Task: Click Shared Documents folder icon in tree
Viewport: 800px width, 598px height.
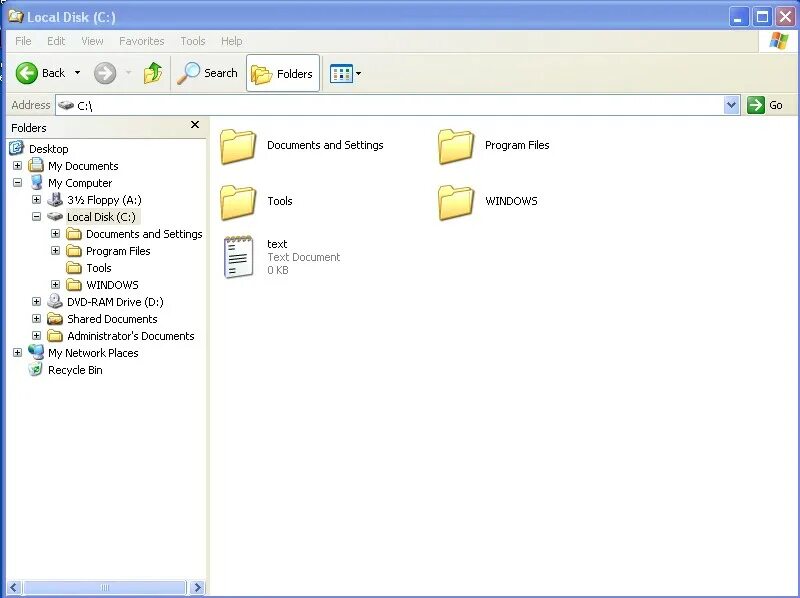Action: tap(55, 319)
